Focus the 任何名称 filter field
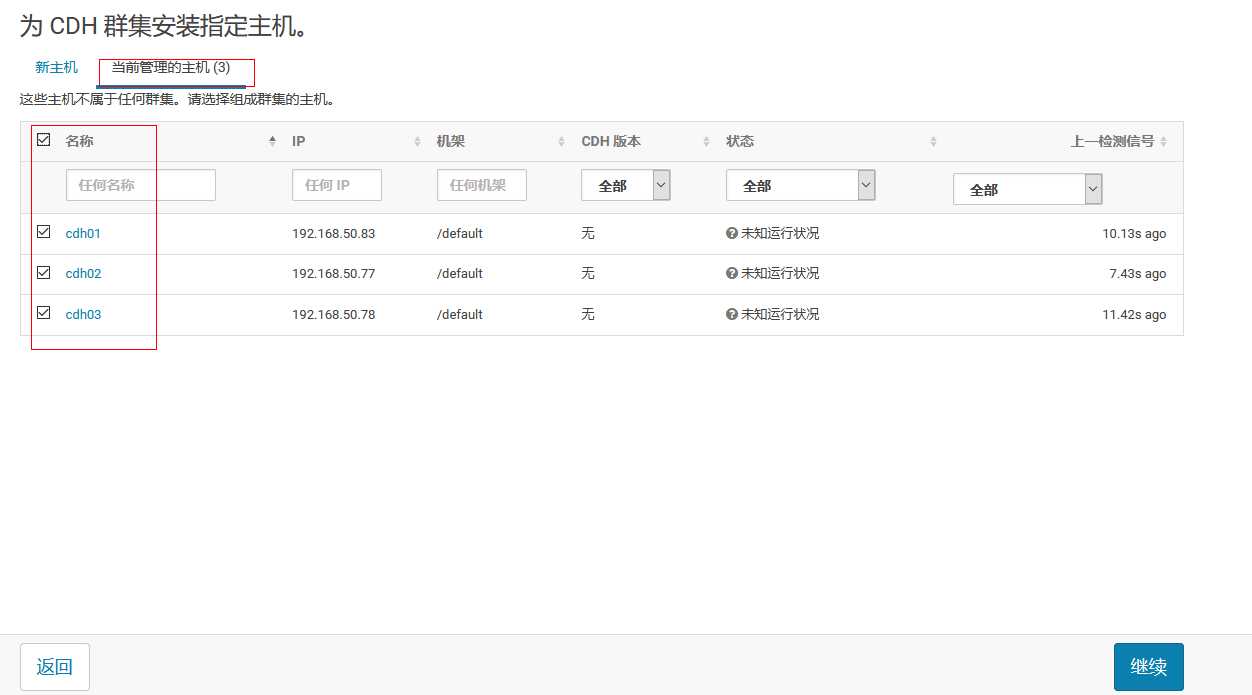 [141, 185]
